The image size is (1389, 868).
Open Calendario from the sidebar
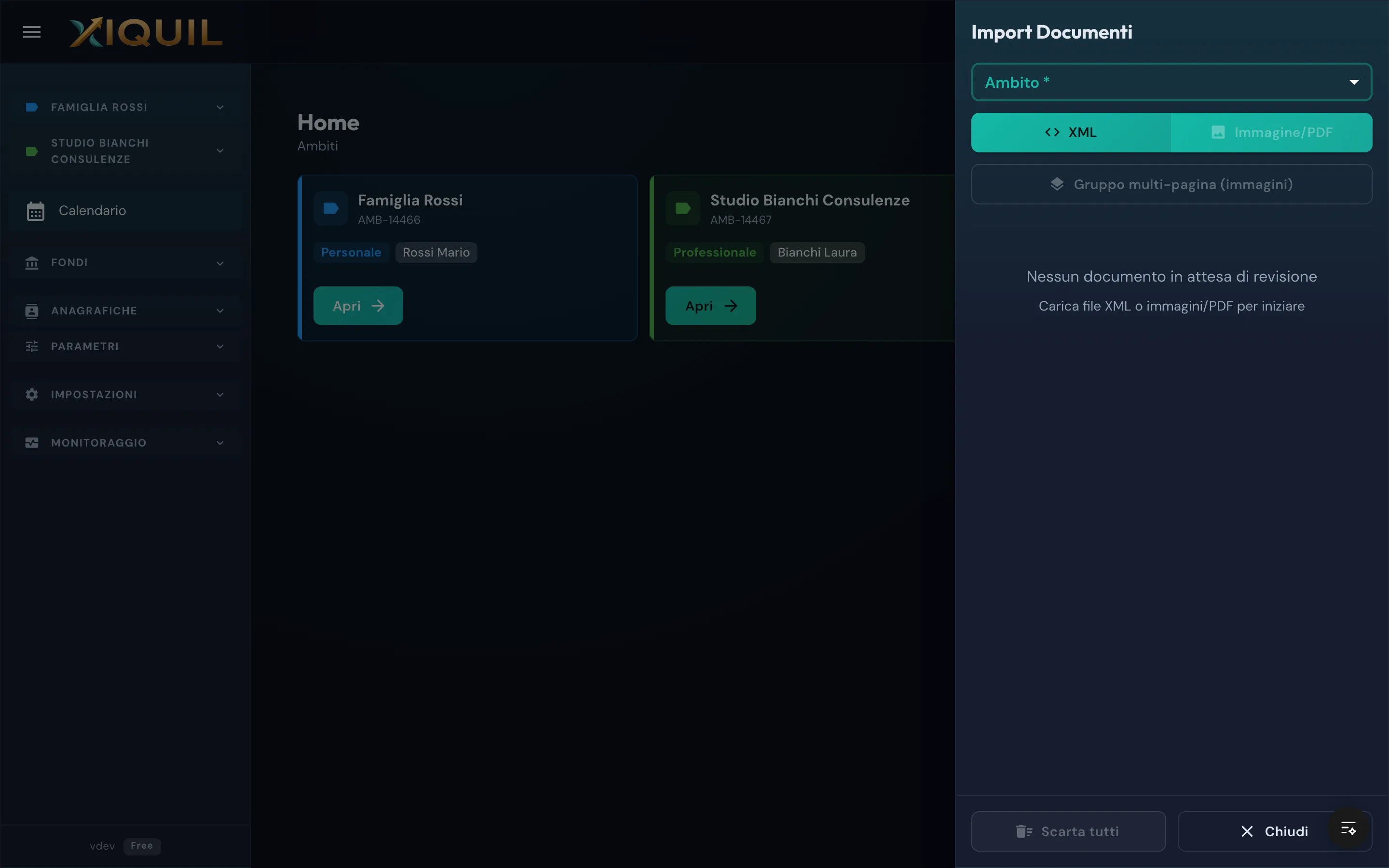[125, 211]
